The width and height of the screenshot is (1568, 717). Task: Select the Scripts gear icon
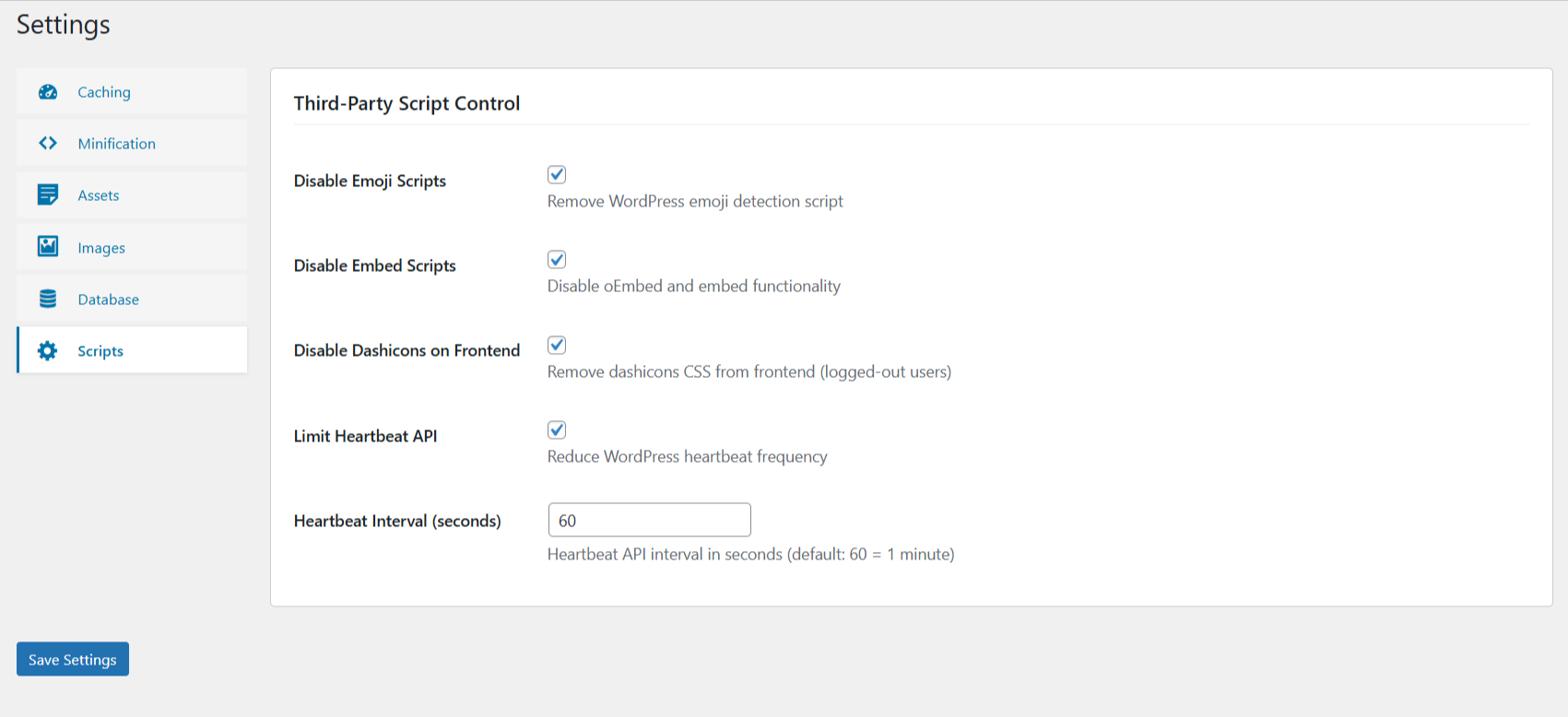(47, 350)
